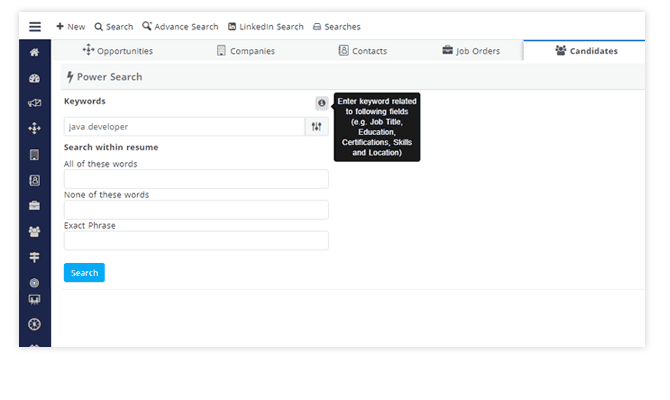Click the New button in toolbar
The image size is (670, 400).
(x=71, y=27)
